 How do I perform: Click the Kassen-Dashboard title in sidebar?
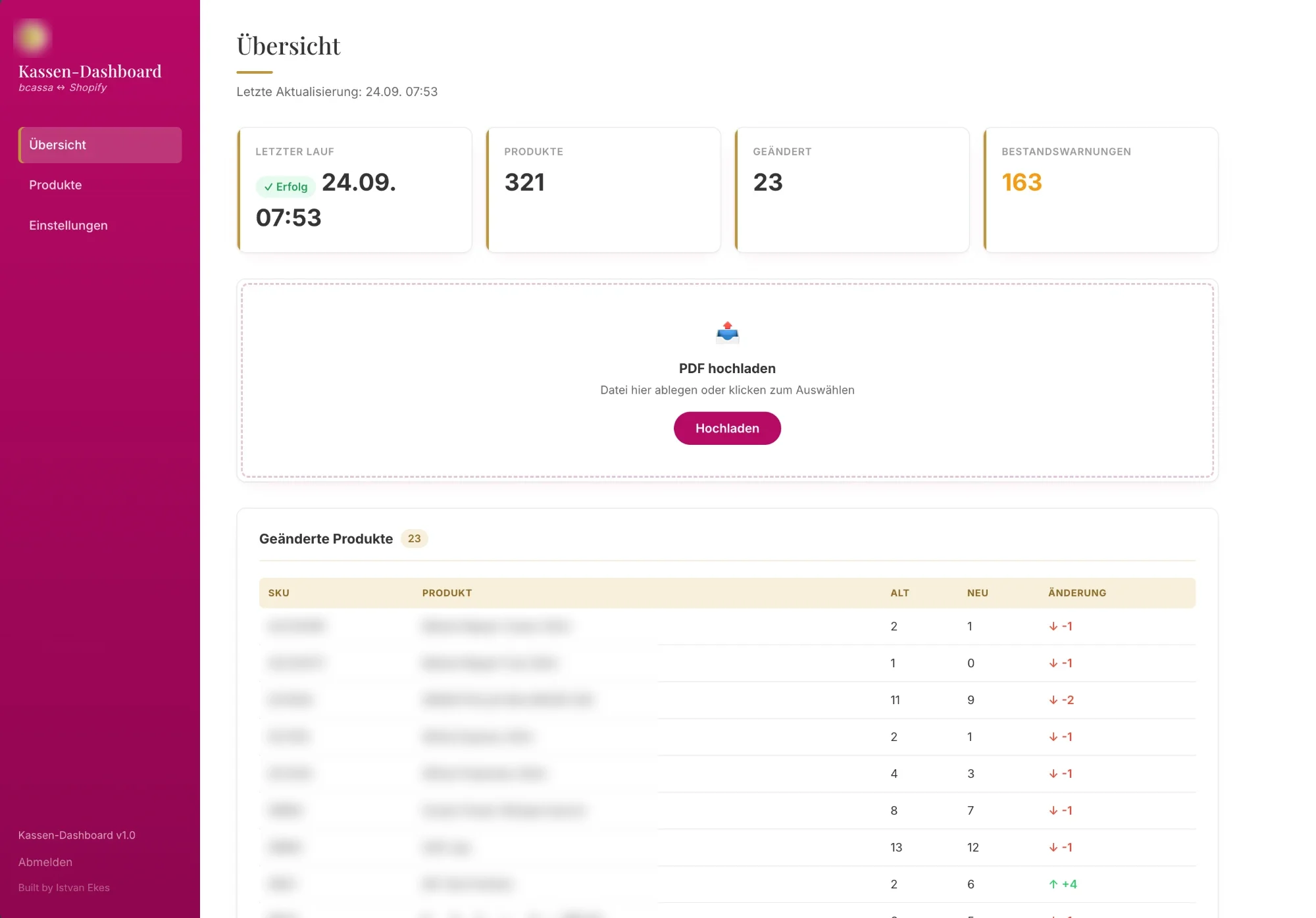tap(90, 71)
